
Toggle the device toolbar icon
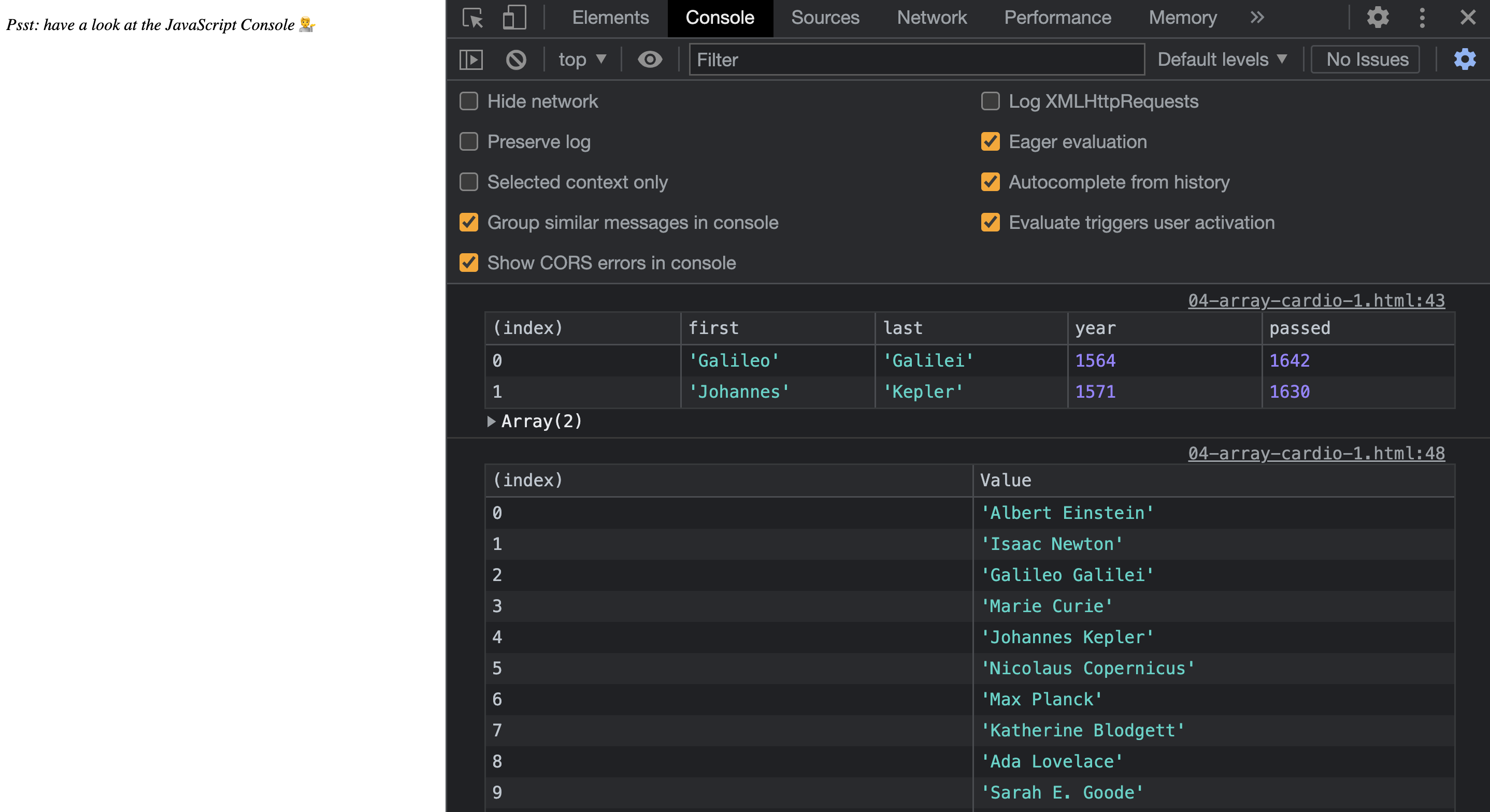[513, 18]
